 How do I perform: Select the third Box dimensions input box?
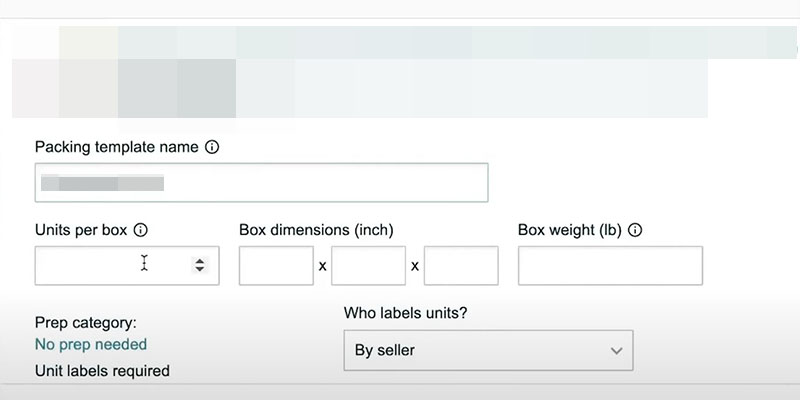(x=461, y=265)
